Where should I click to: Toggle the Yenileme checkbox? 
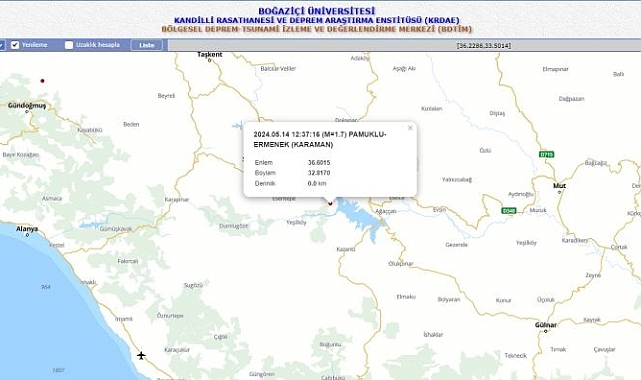click(x=15, y=45)
